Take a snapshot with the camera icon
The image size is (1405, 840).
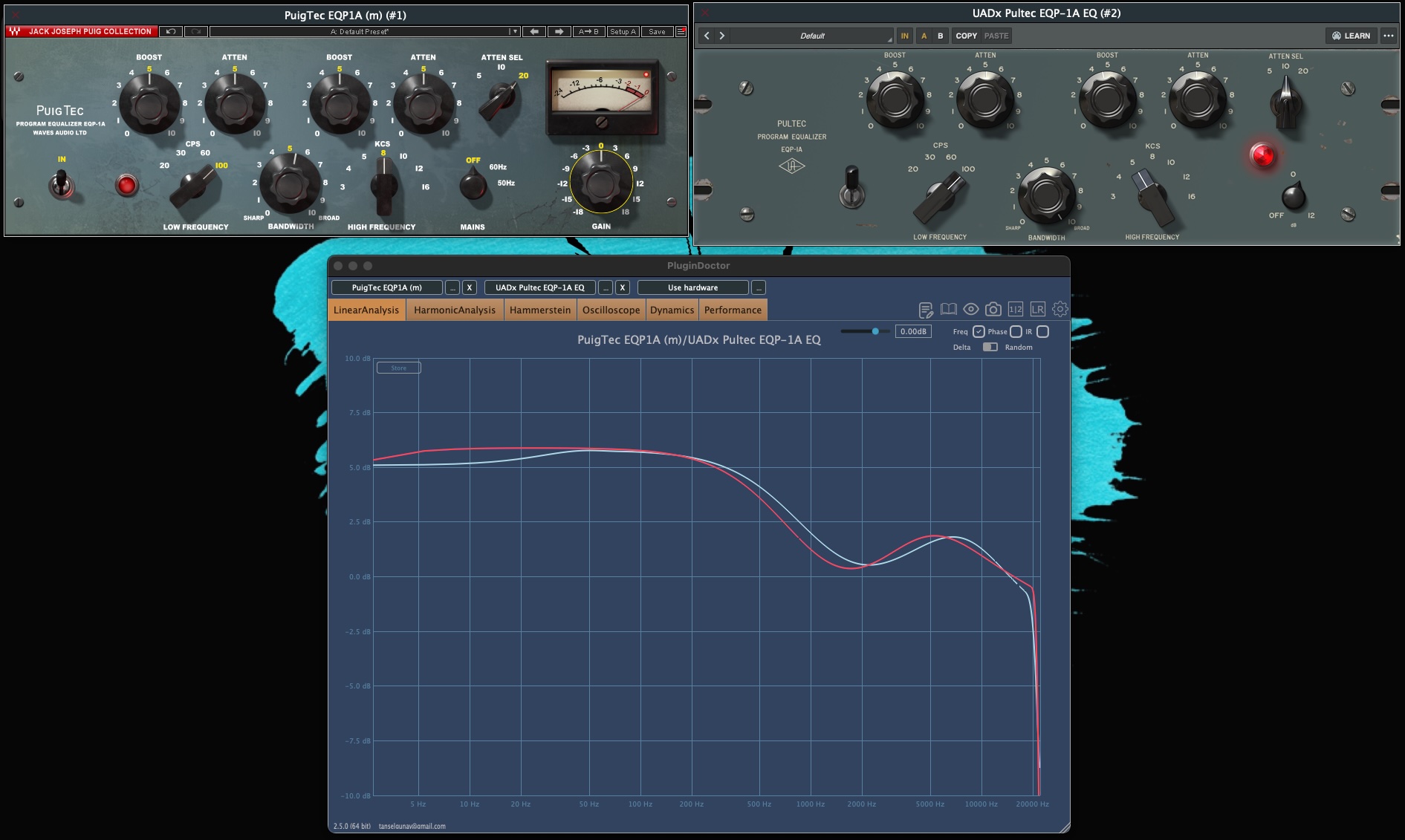pos(993,310)
